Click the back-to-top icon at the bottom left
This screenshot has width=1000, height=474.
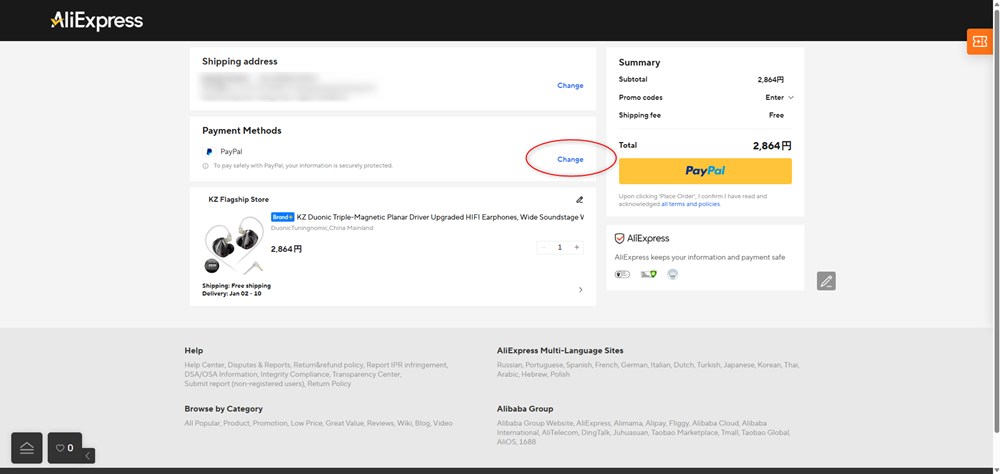click(27, 448)
